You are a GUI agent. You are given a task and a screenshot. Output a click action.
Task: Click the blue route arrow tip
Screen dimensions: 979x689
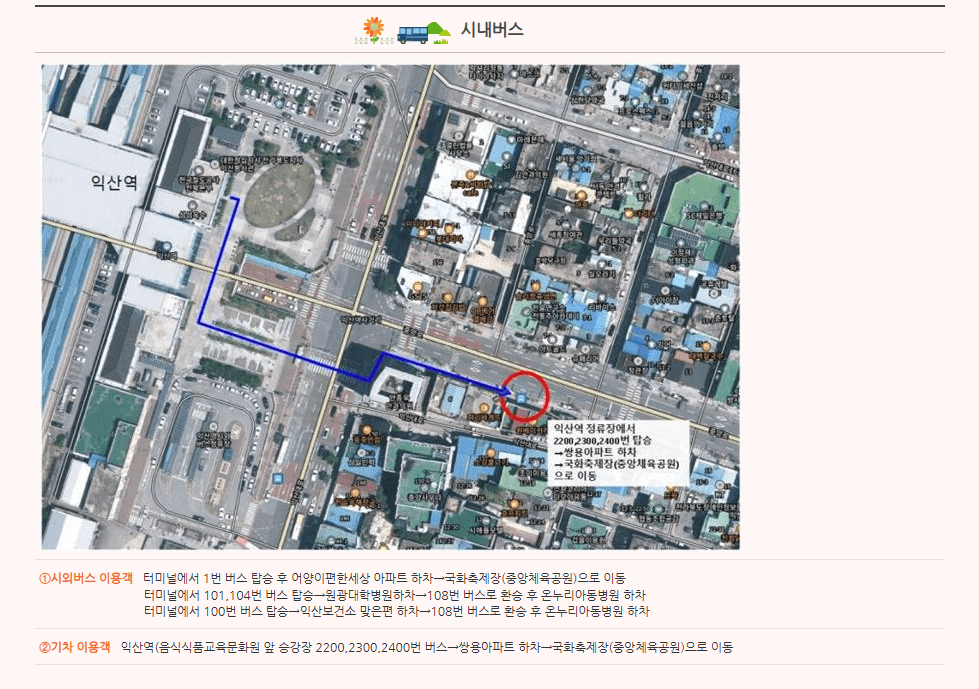pyautogui.click(x=507, y=391)
